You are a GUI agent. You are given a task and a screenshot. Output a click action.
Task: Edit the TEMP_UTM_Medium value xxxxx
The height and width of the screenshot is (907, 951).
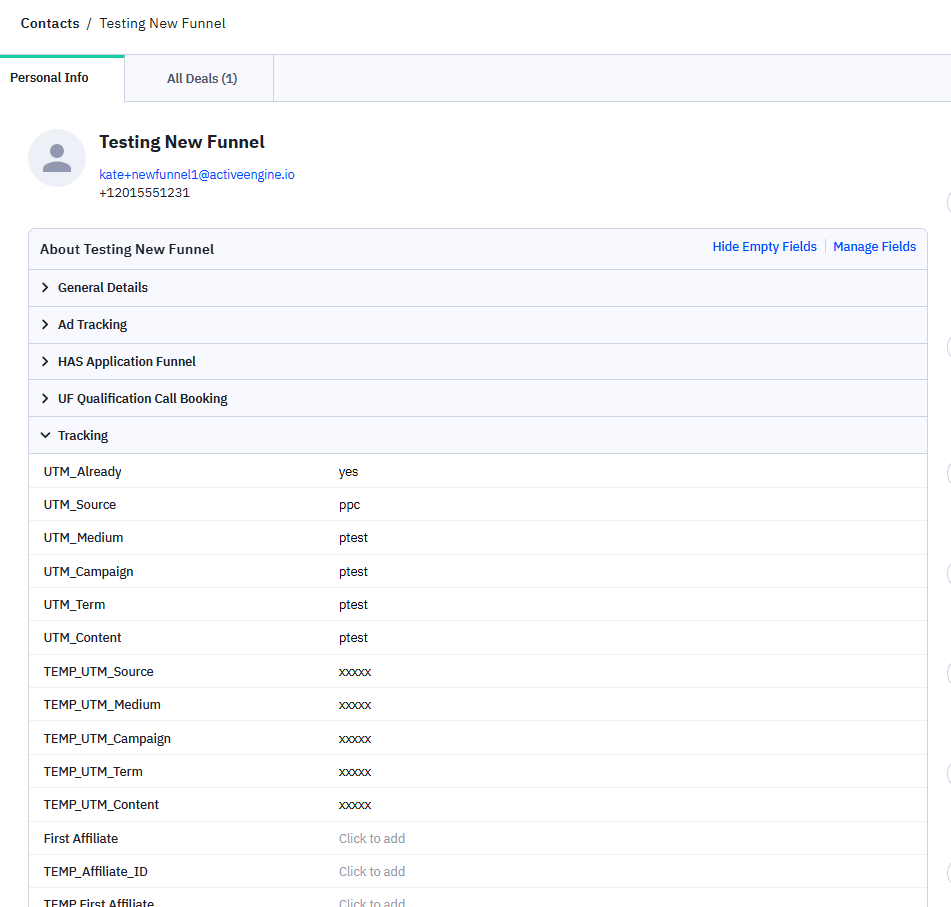pyautogui.click(x=355, y=704)
